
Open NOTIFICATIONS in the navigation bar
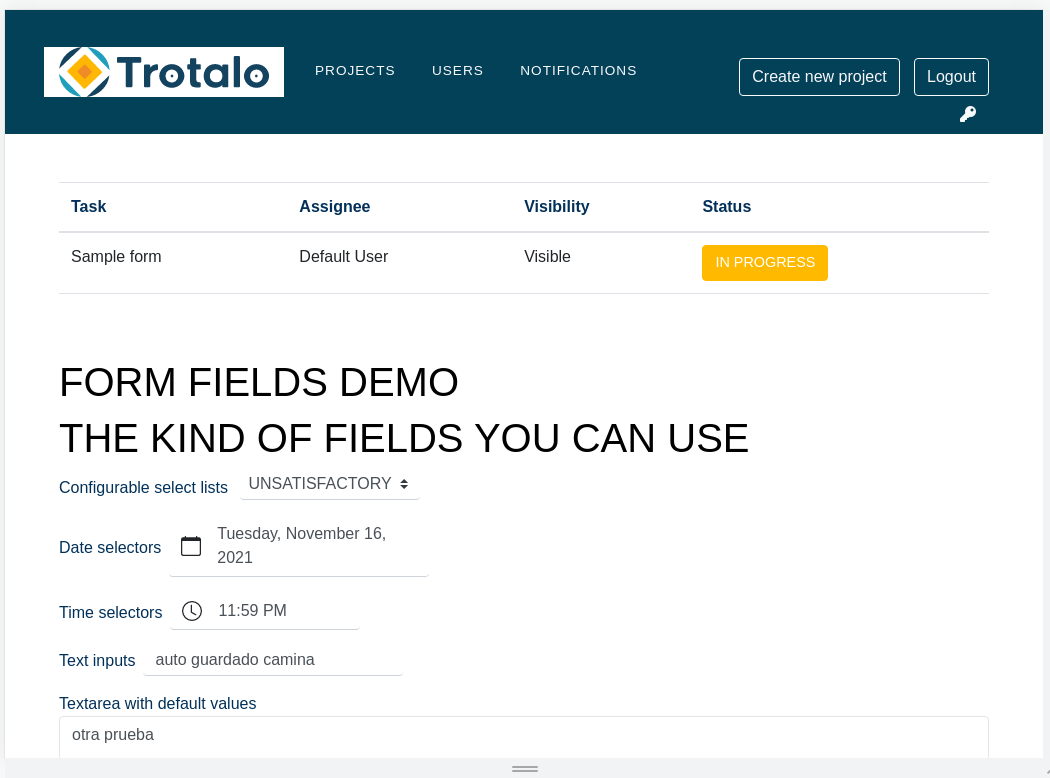[578, 70]
